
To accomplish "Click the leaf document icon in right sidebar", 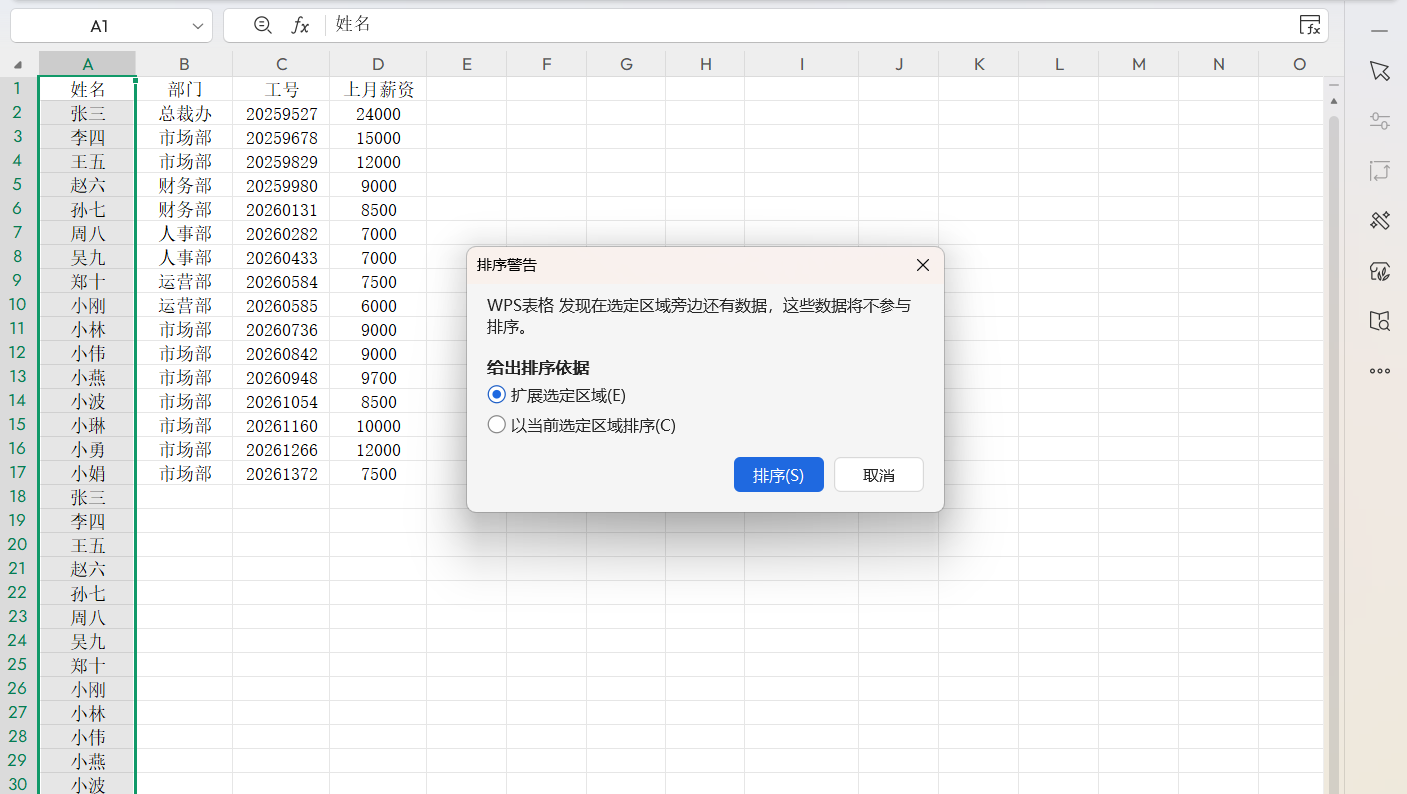I will (1380, 271).
